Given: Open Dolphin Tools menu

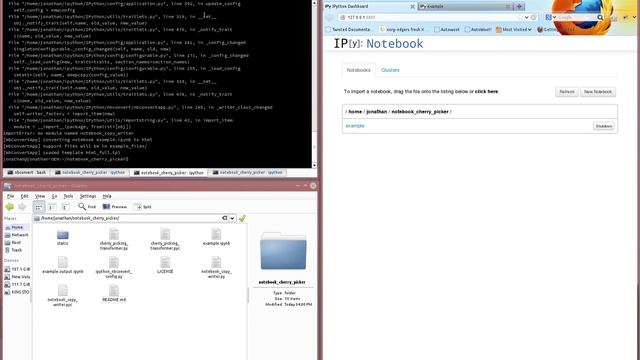Looking at the screenshot, I should [68, 196].
